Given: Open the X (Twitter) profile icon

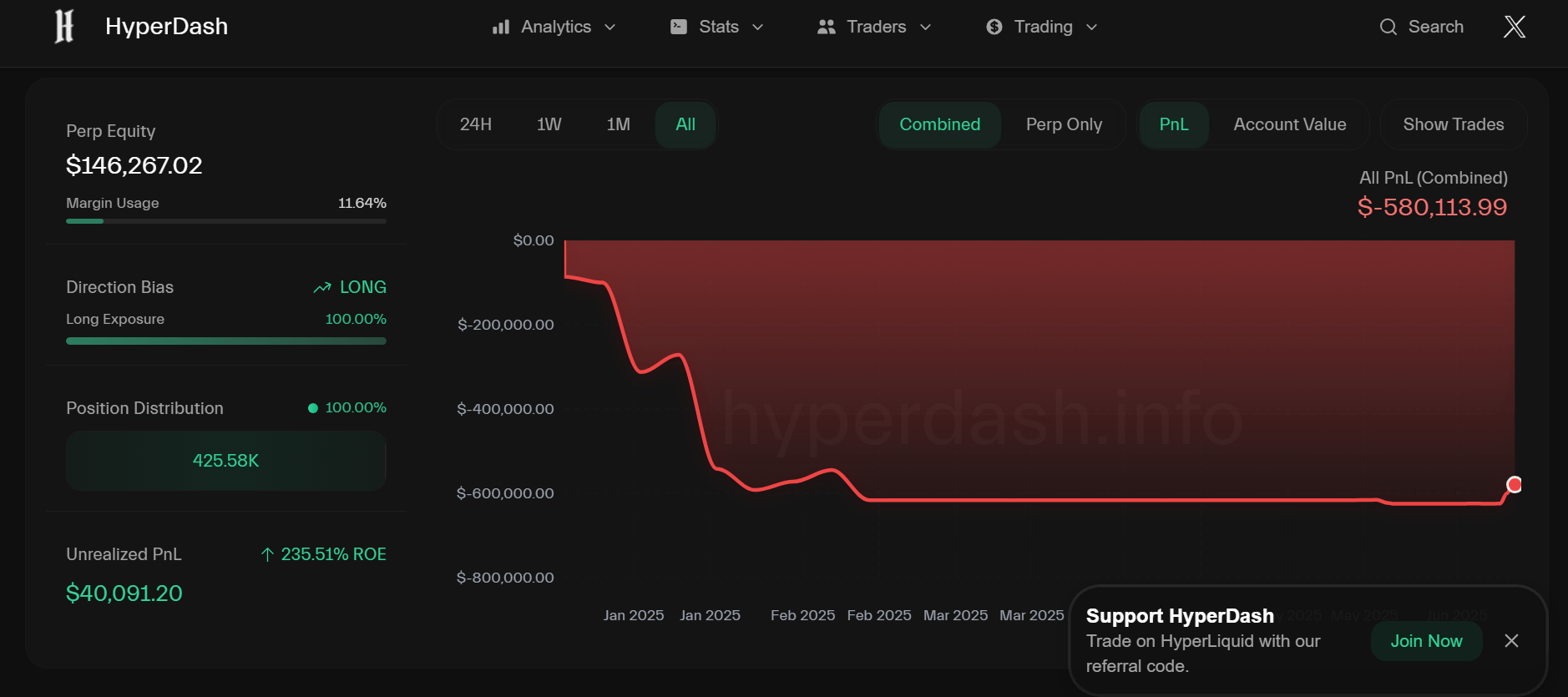Looking at the screenshot, I should click(x=1515, y=27).
